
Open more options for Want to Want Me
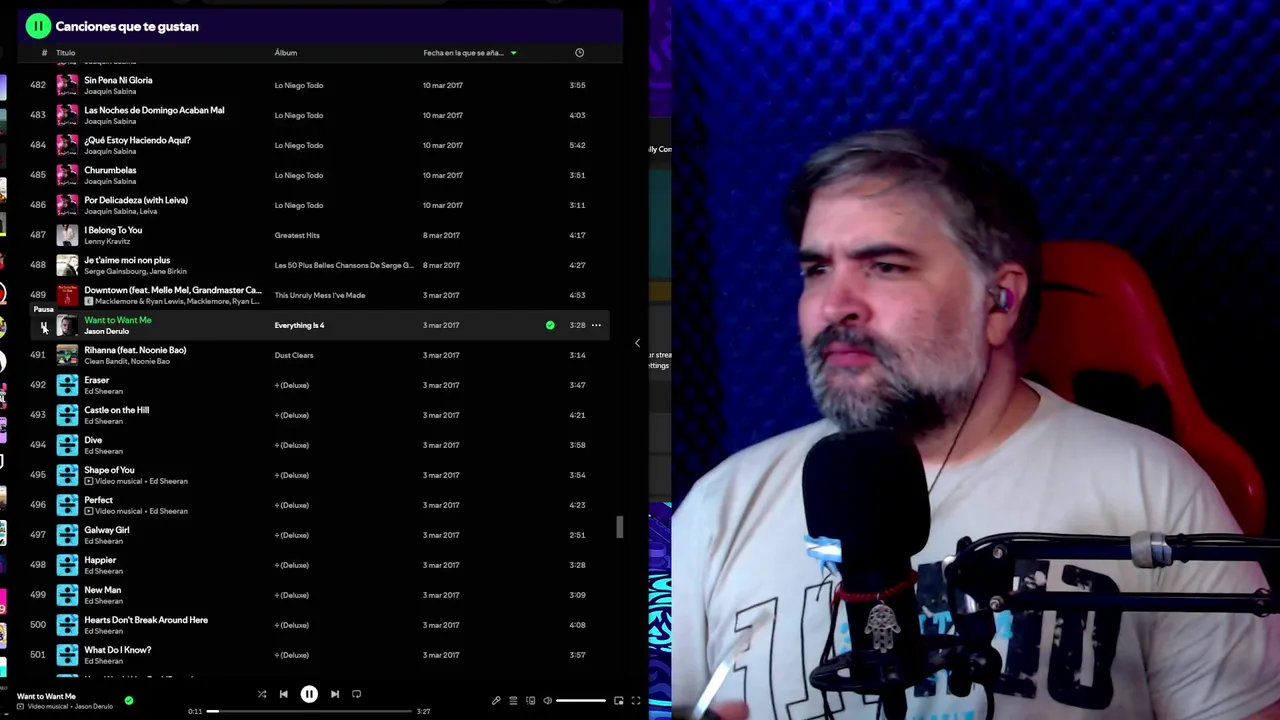[596, 325]
